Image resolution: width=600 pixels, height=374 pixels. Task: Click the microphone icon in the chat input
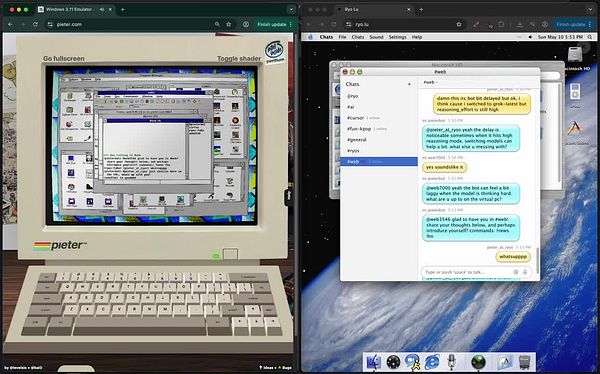point(525,272)
